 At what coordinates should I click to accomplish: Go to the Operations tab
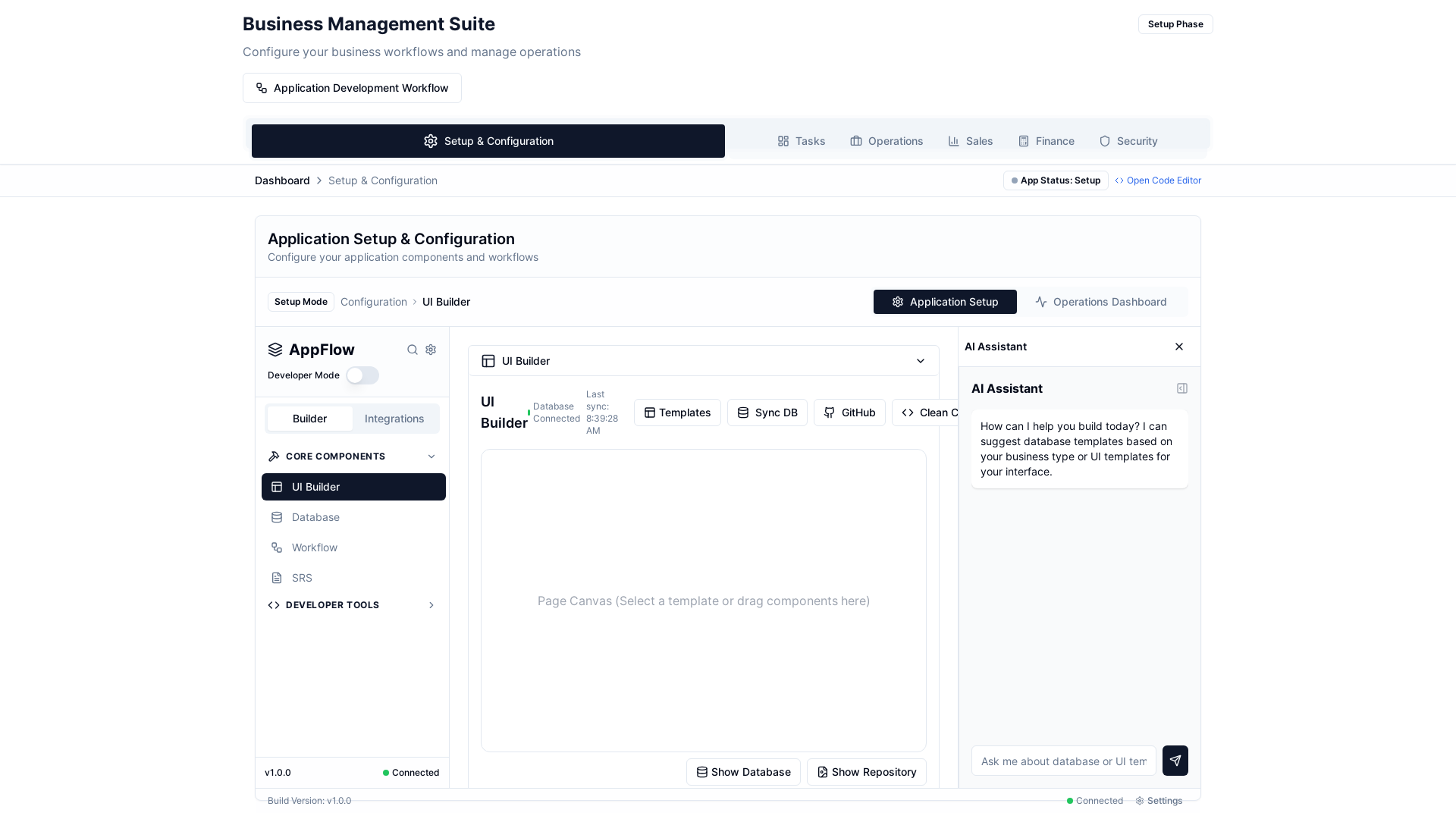coord(886,141)
